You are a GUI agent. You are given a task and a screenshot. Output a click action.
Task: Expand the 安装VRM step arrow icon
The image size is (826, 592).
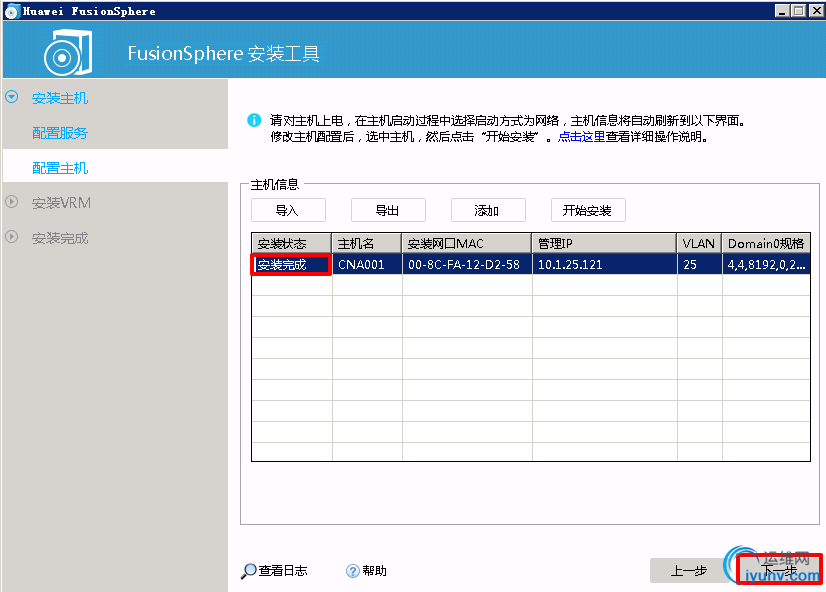(12, 202)
